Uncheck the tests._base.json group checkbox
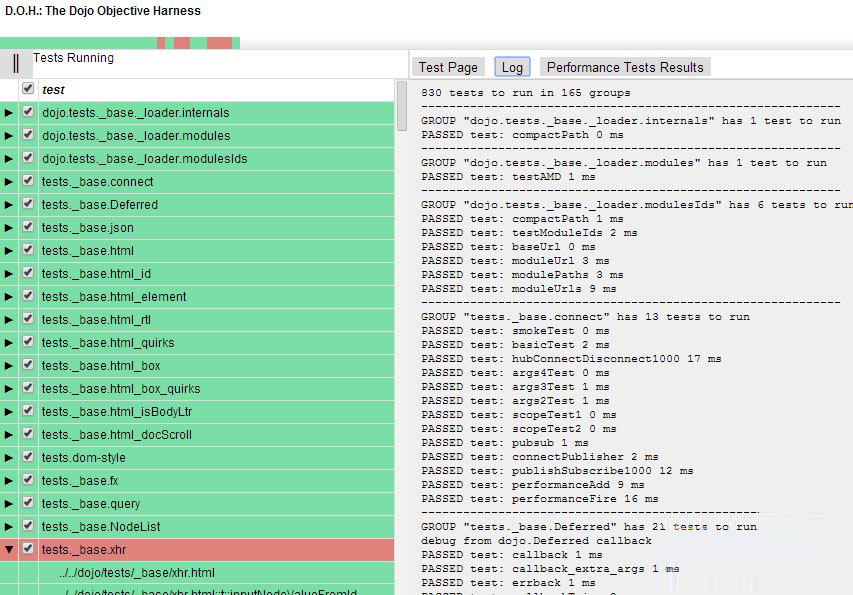The width and height of the screenshot is (853, 595). pyautogui.click(x=28, y=227)
